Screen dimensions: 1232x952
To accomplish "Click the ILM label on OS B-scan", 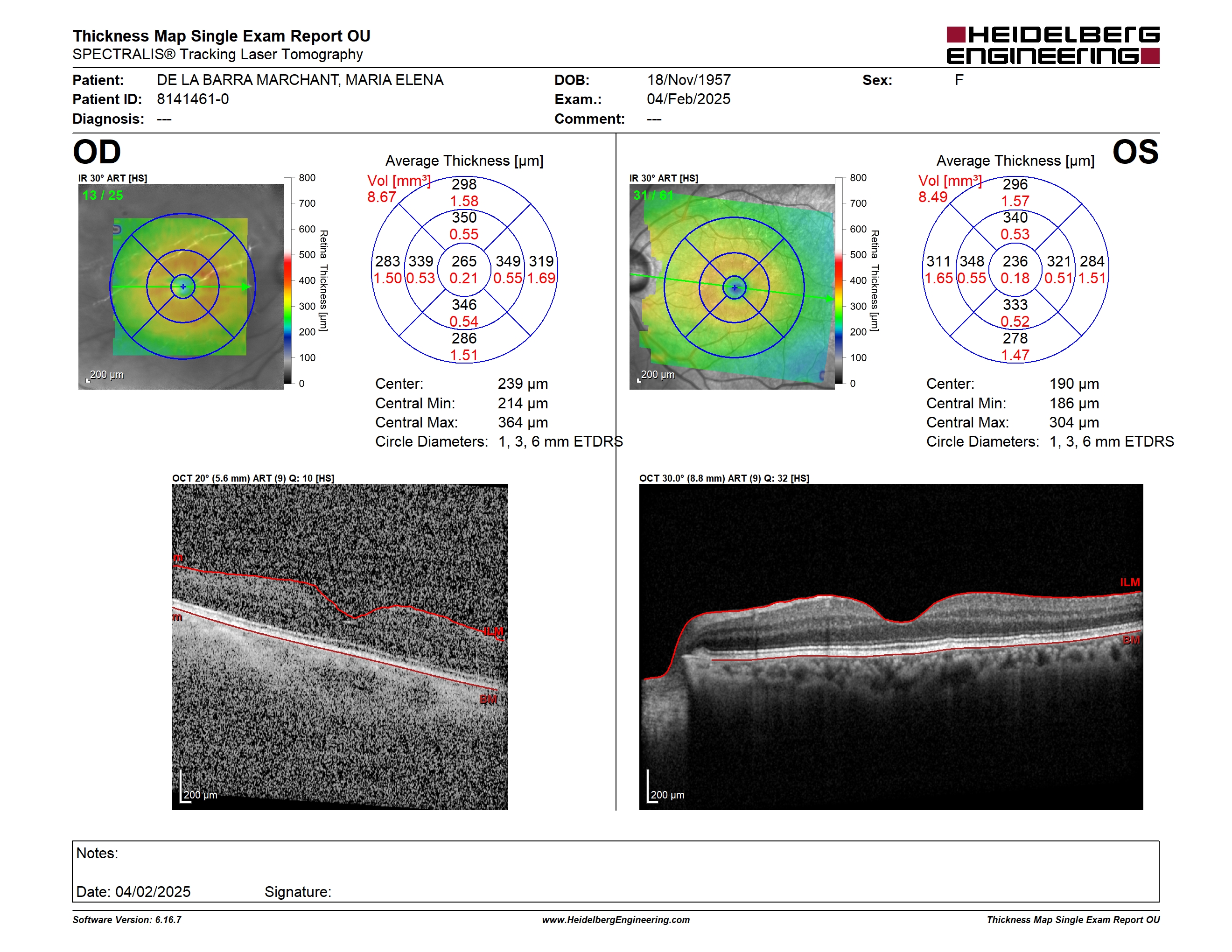I will pyautogui.click(x=1130, y=582).
